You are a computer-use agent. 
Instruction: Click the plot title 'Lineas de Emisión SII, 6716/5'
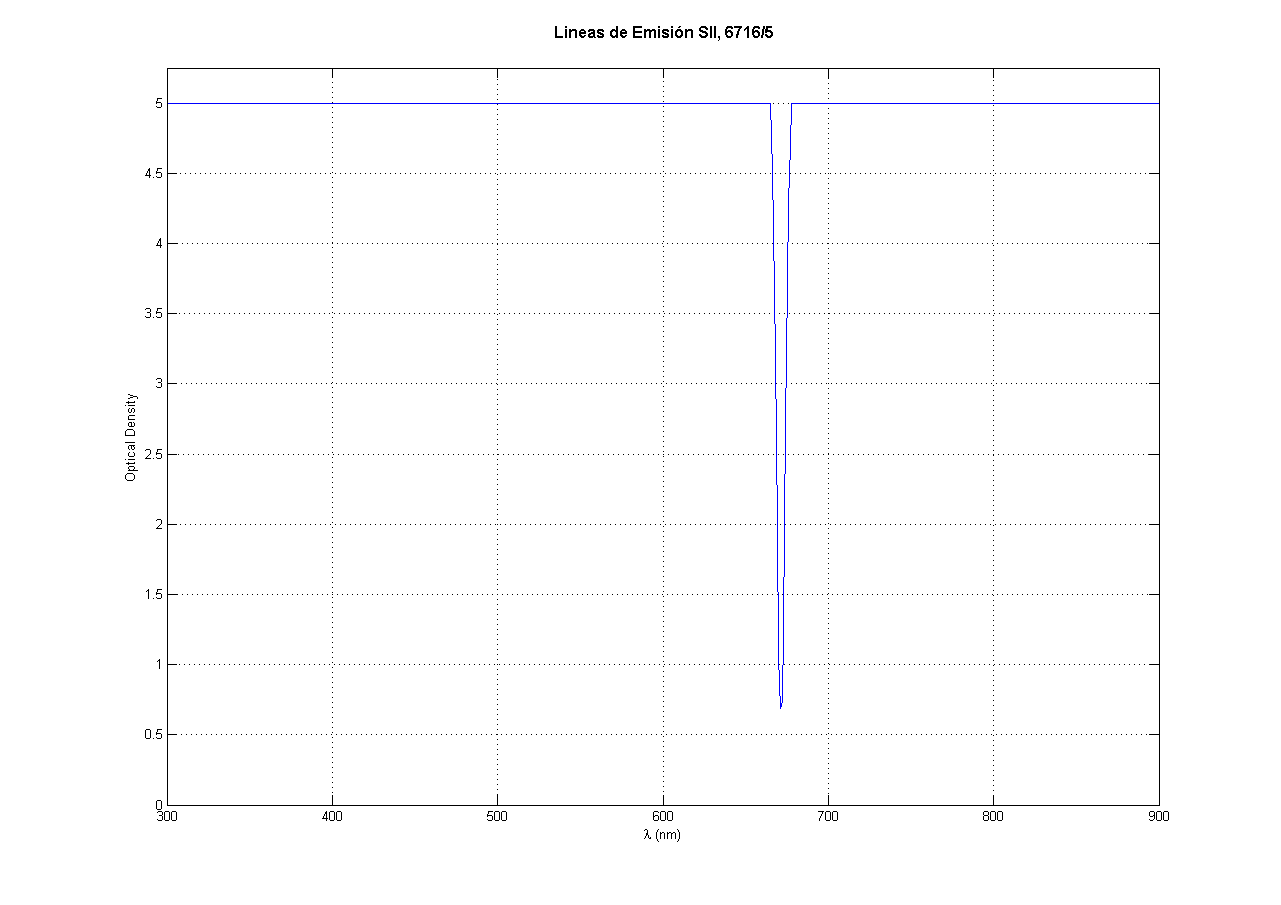pyautogui.click(x=663, y=33)
